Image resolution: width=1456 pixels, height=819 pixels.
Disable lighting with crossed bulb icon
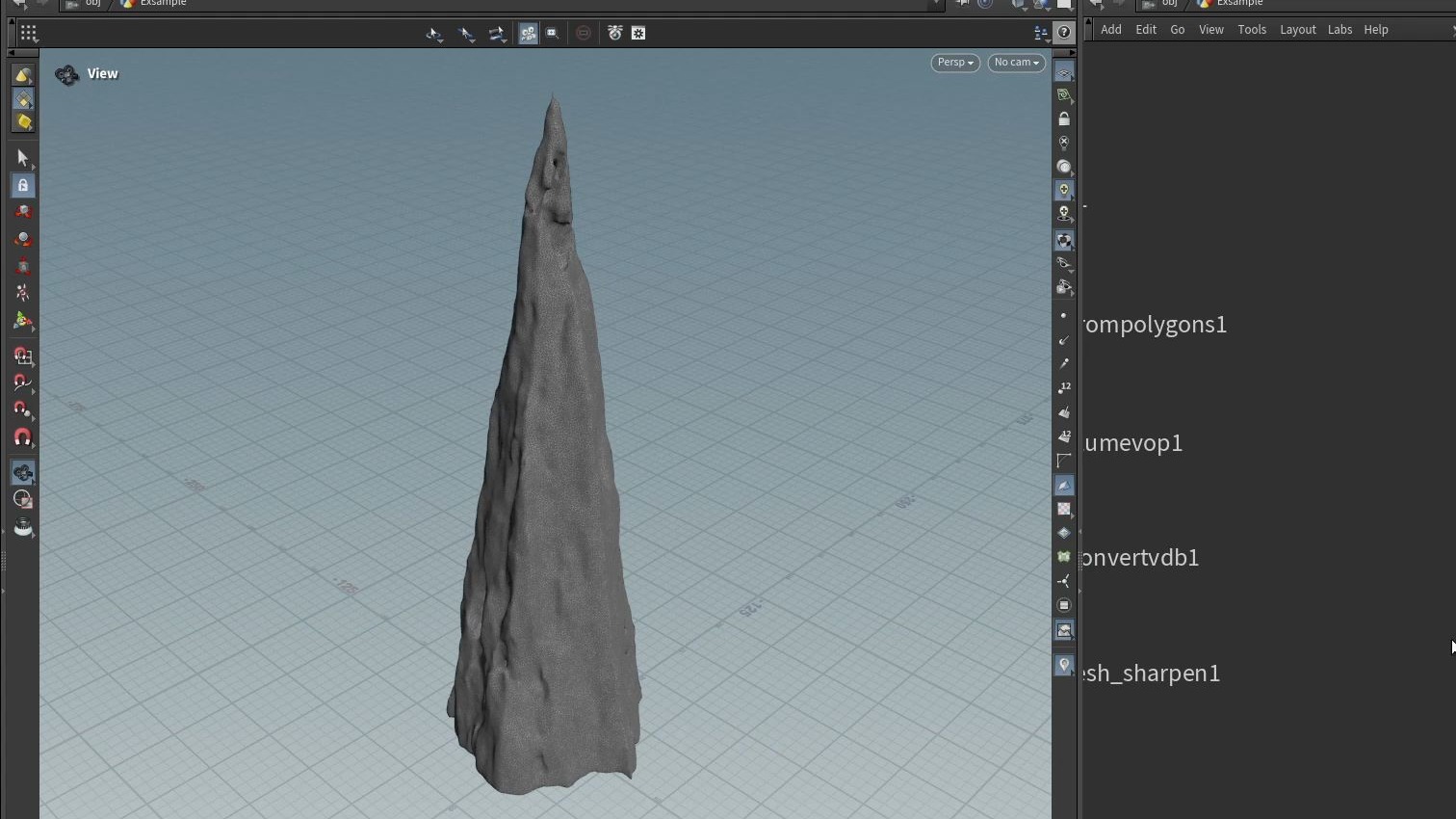tap(1063, 143)
